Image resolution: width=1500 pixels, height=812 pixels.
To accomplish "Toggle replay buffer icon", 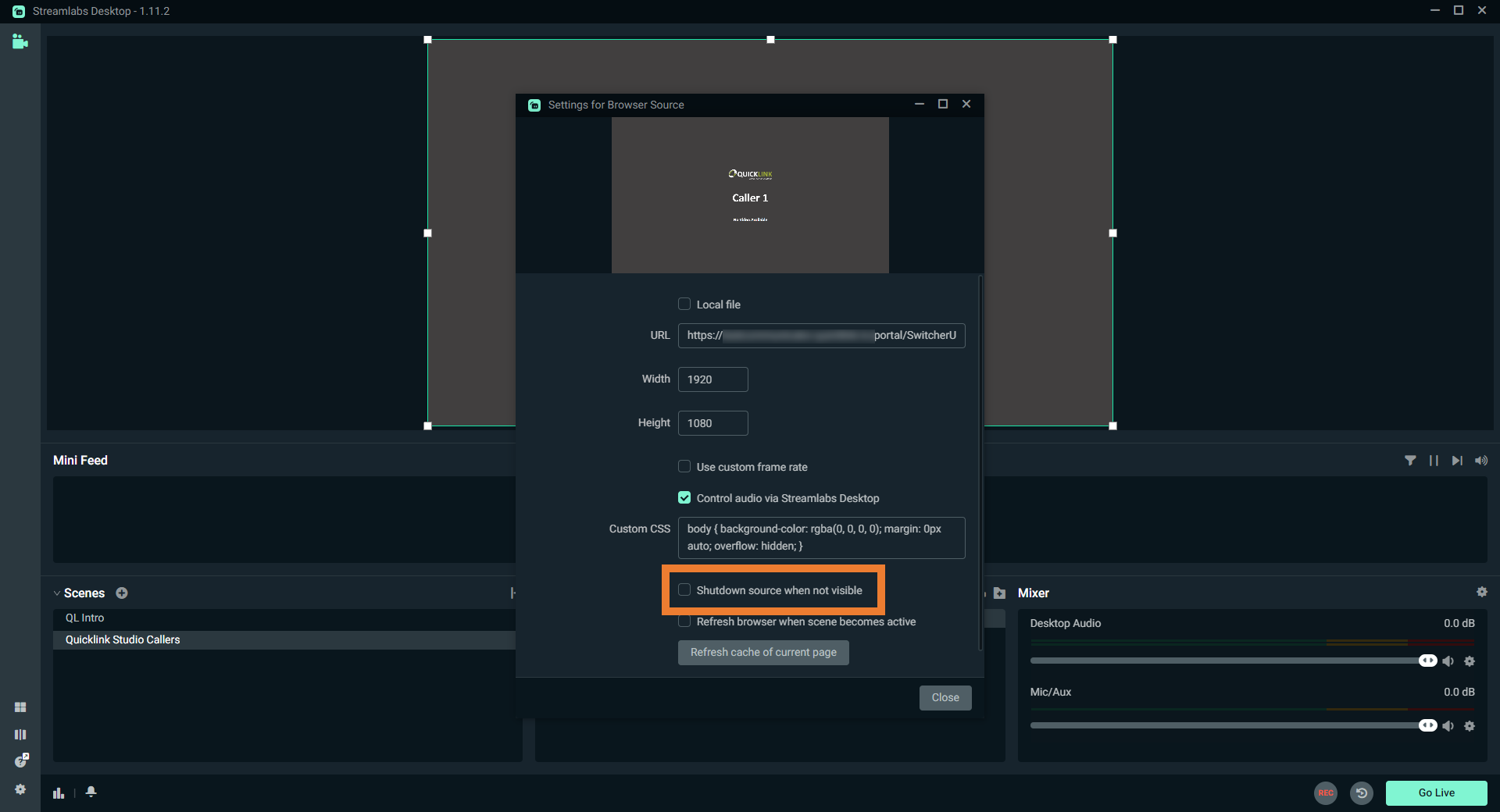I will (x=1362, y=792).
